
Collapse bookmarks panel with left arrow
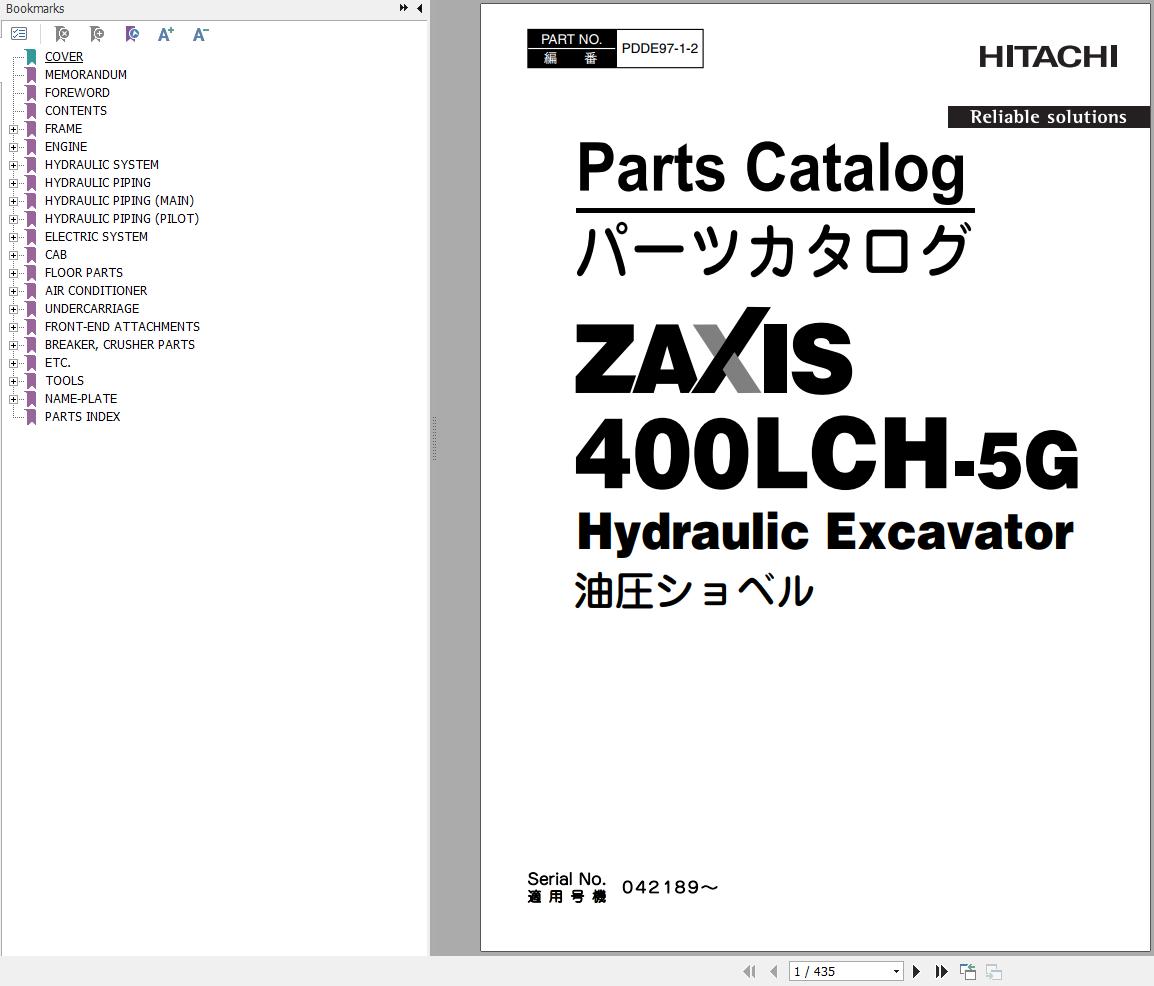point(420,8)
